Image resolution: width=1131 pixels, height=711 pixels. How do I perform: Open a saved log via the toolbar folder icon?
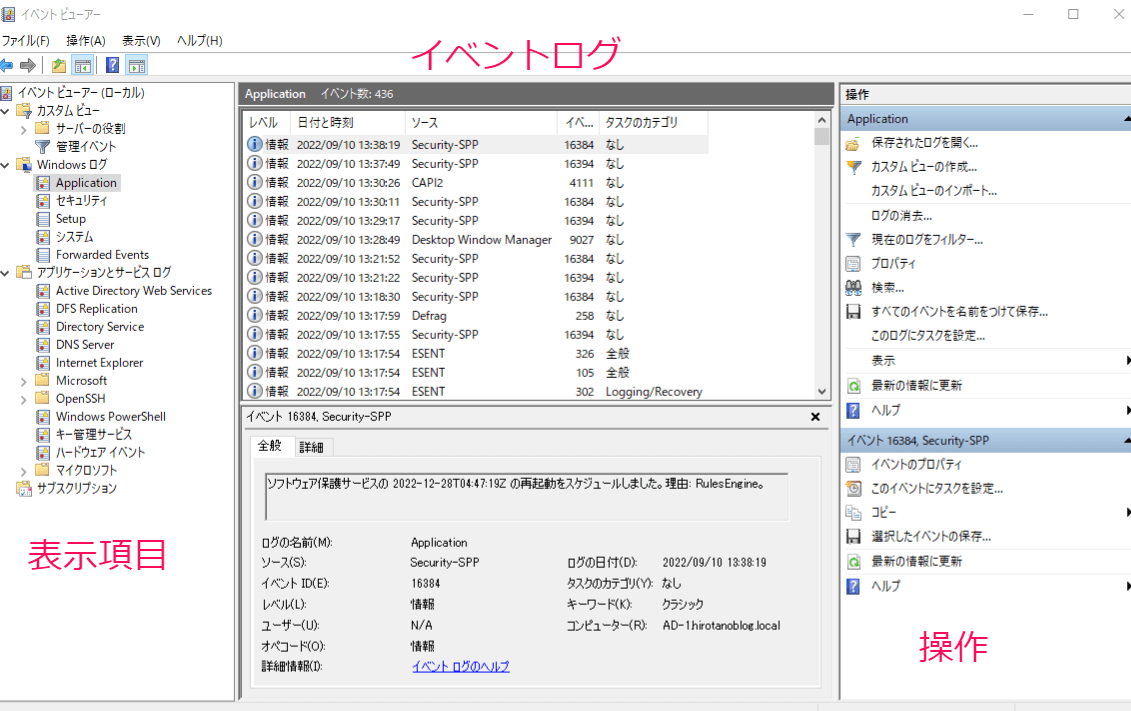[59, 66]
